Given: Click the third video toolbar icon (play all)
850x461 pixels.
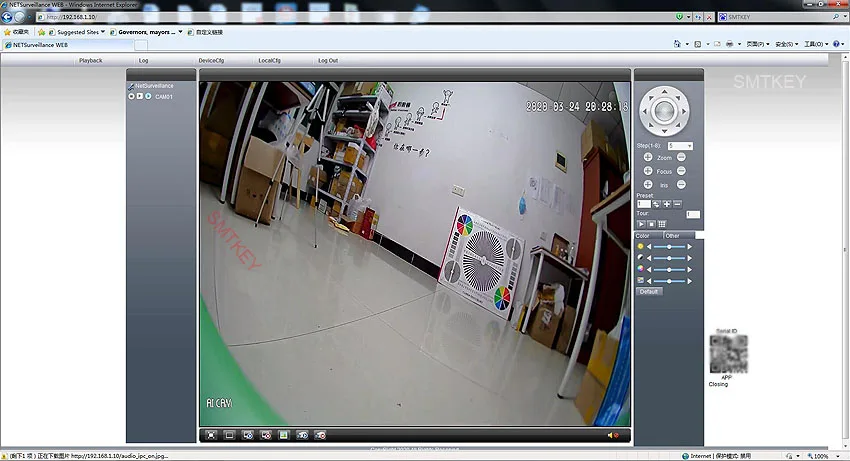Looking at the screenshot, I should click(248, 435).
